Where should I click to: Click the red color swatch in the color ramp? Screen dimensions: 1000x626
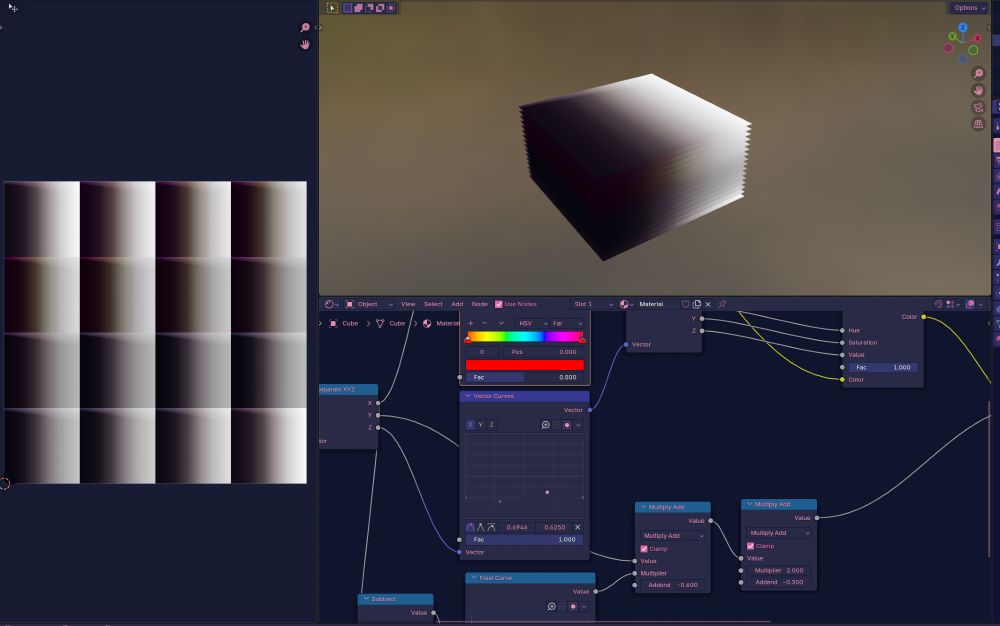coord(524,365)
